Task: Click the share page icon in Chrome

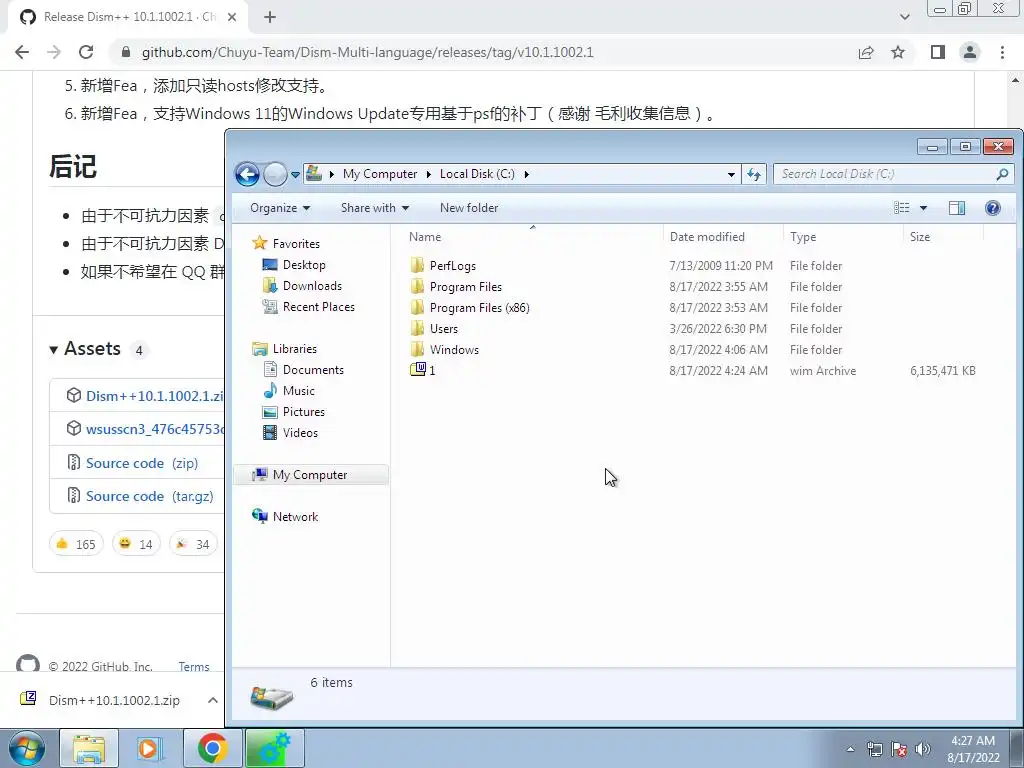Action: pyautogui.click(x=866, y=52)
